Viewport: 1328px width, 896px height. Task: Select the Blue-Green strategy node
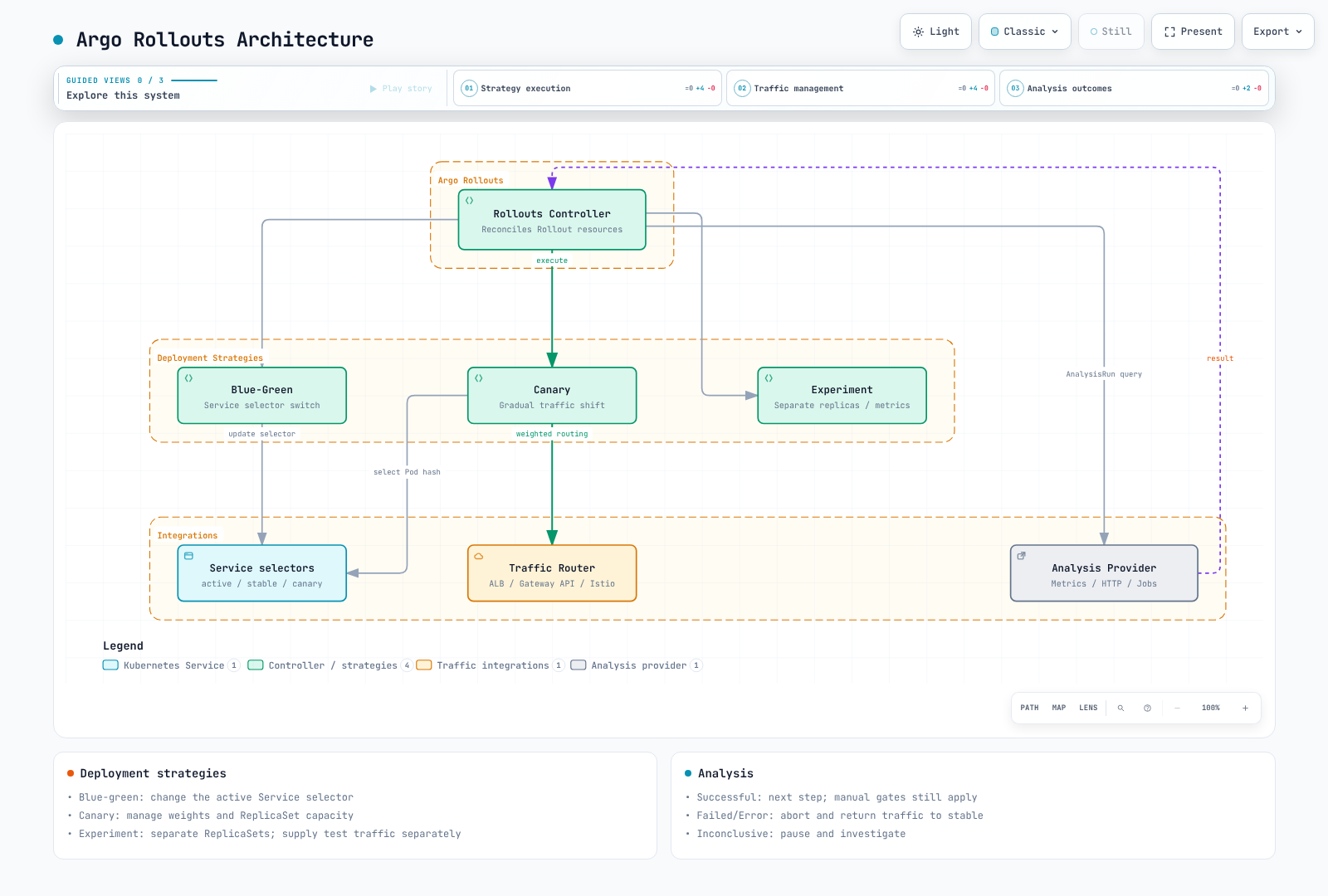point(262,396)
